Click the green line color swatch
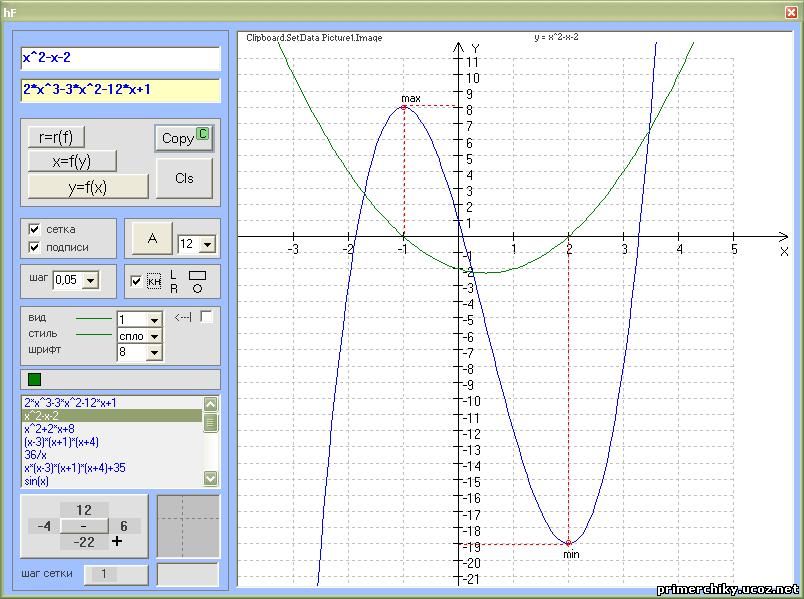 click(x=35, y=379)
